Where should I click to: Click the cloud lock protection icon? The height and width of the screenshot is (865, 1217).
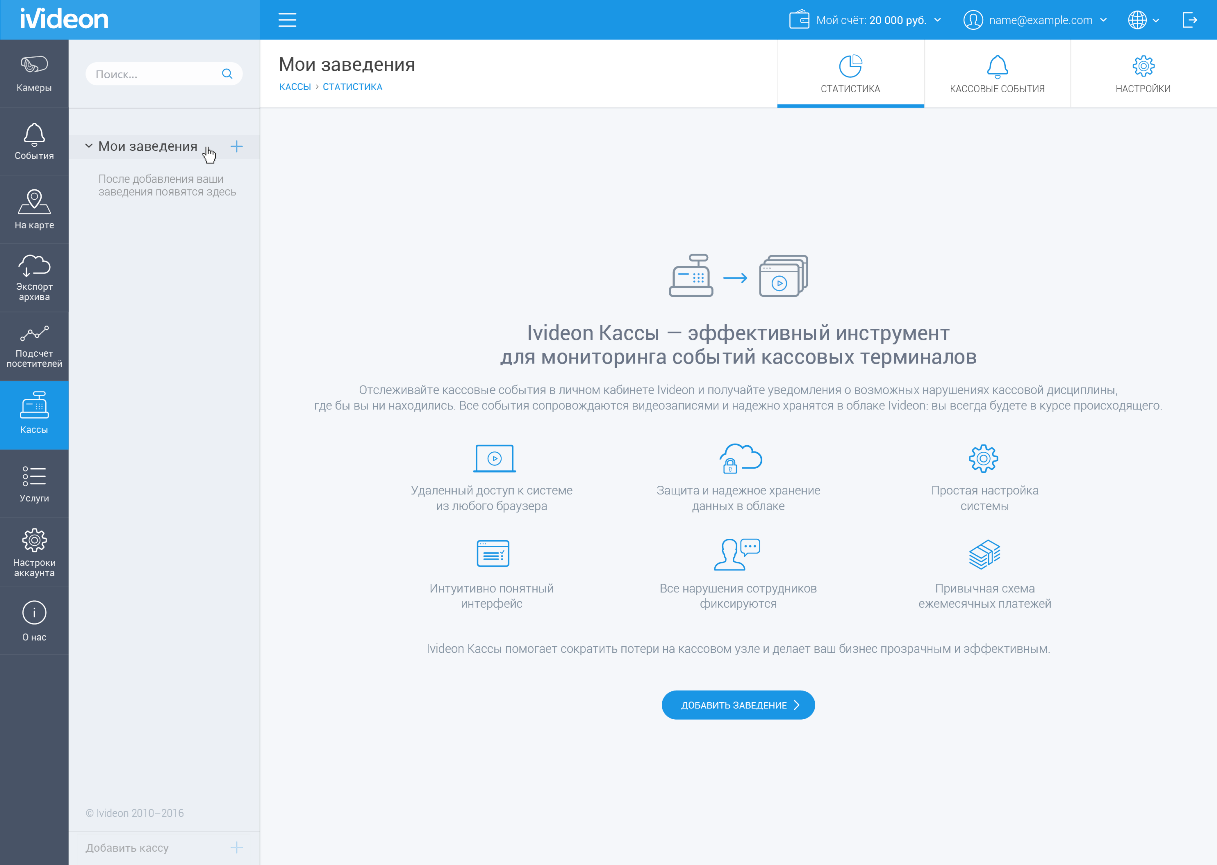point(741,459)
